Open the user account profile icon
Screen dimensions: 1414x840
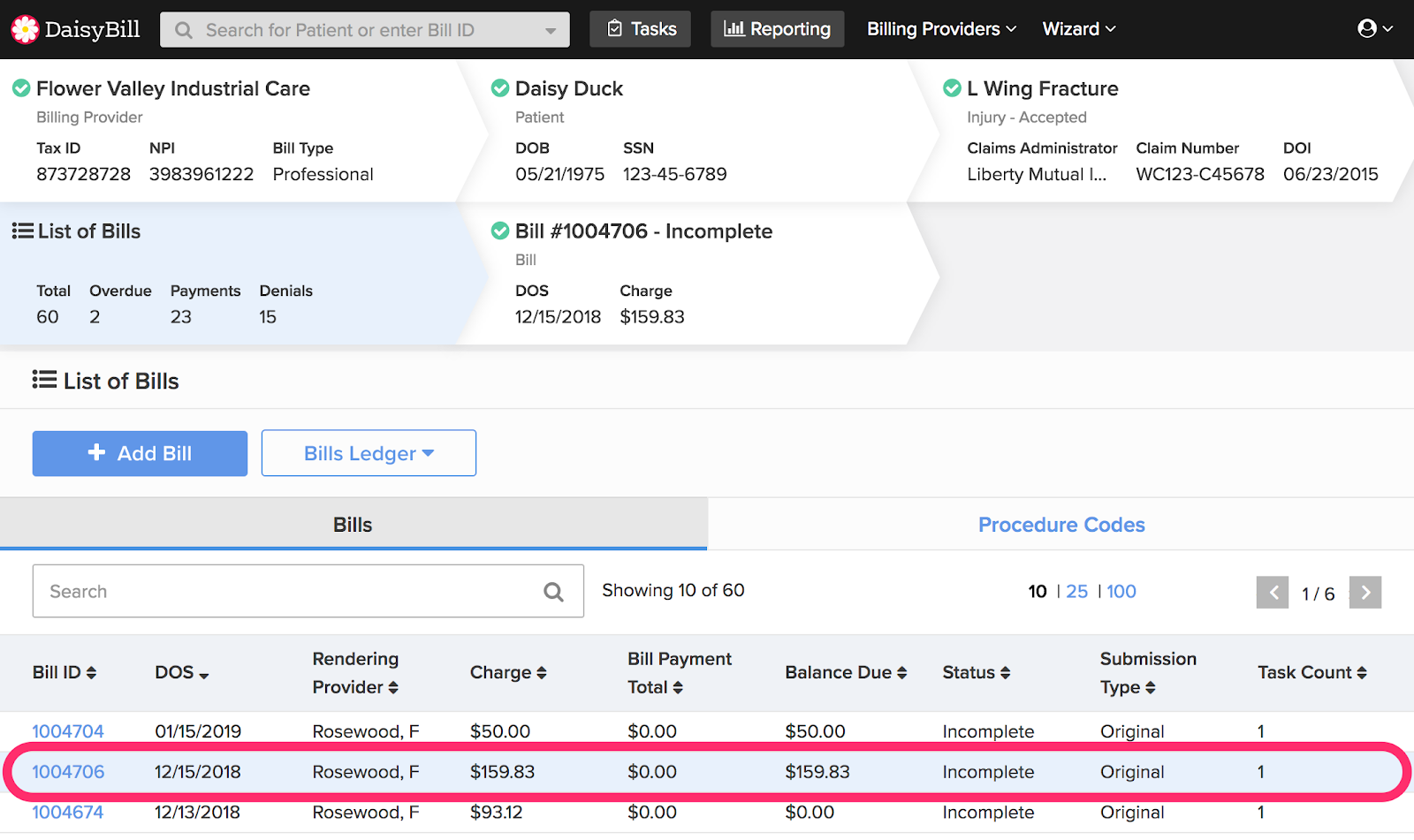(x=1367, y=29)
